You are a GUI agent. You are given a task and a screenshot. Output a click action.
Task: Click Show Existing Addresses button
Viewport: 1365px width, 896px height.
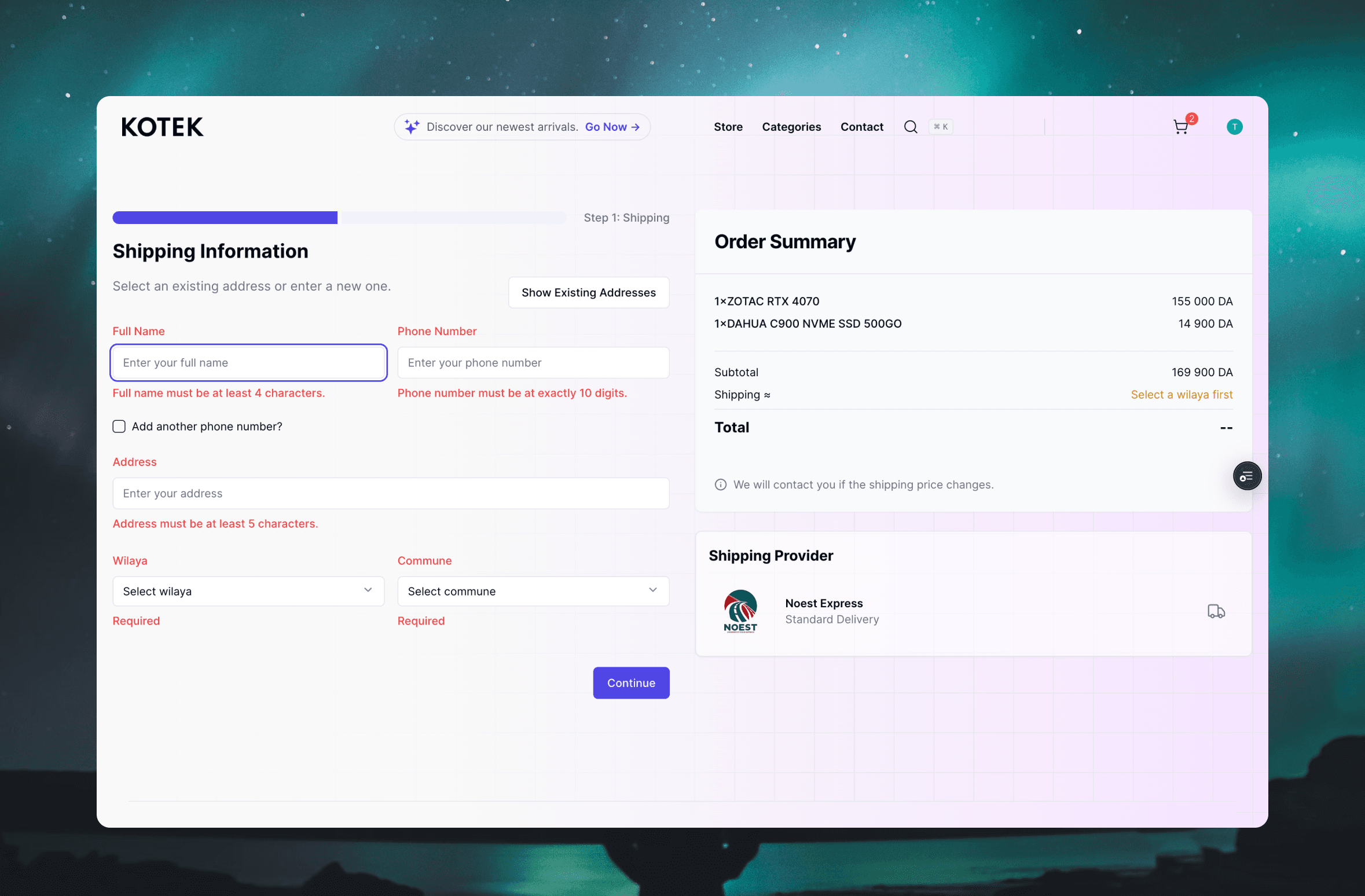[x=589, y=292]
